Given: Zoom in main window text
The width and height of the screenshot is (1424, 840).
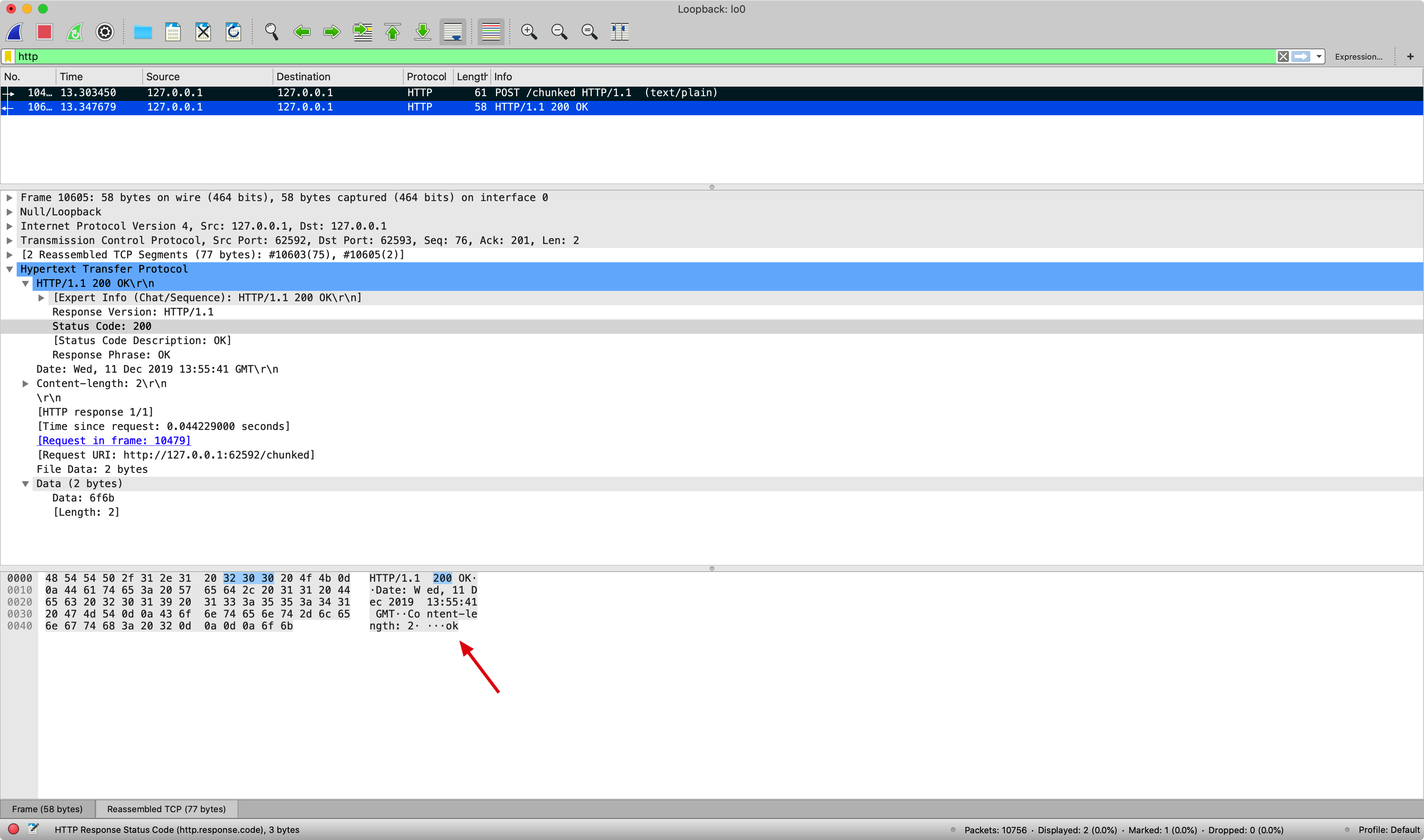Looking at the screenshot, I should click(528, 32).
